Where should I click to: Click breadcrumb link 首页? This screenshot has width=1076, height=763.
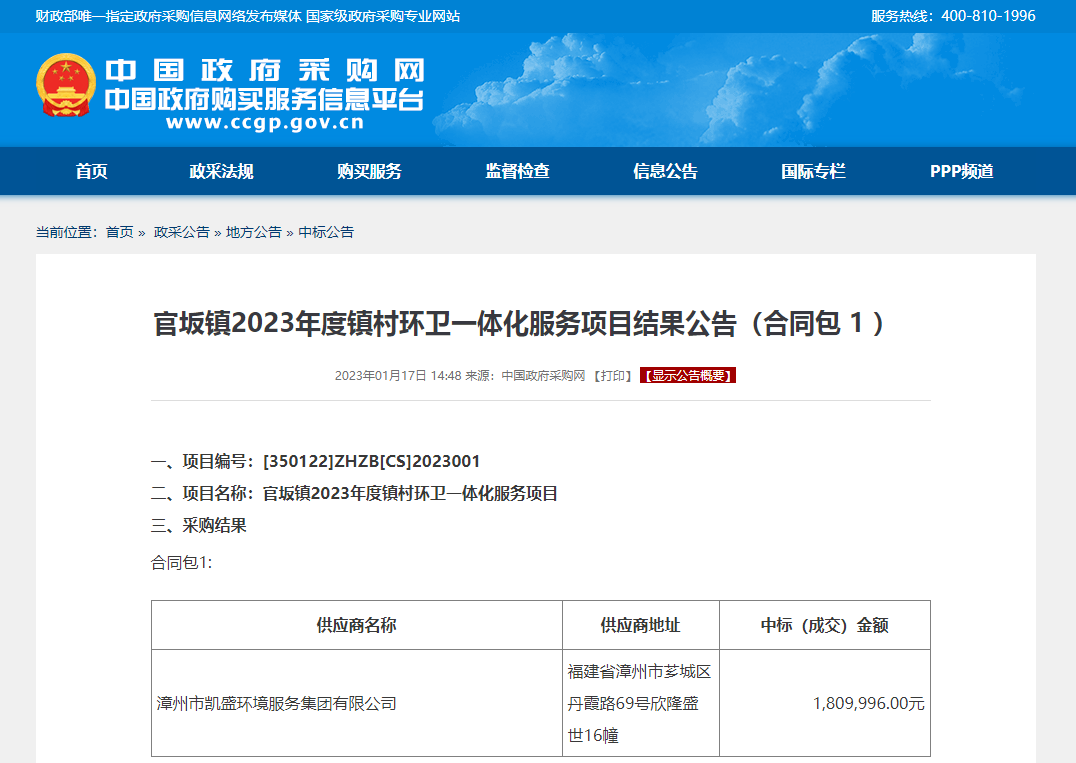click(x=119, y=232)
